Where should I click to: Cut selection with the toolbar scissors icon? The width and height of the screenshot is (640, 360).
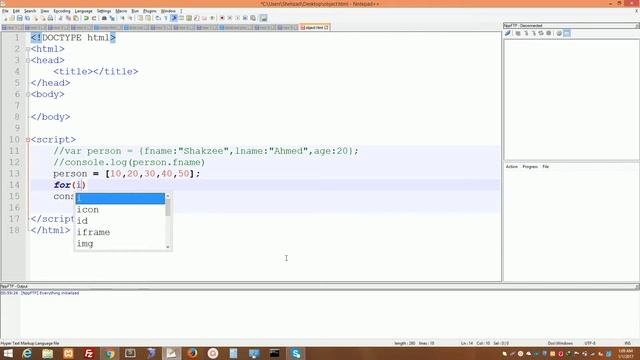click(60, 18)
